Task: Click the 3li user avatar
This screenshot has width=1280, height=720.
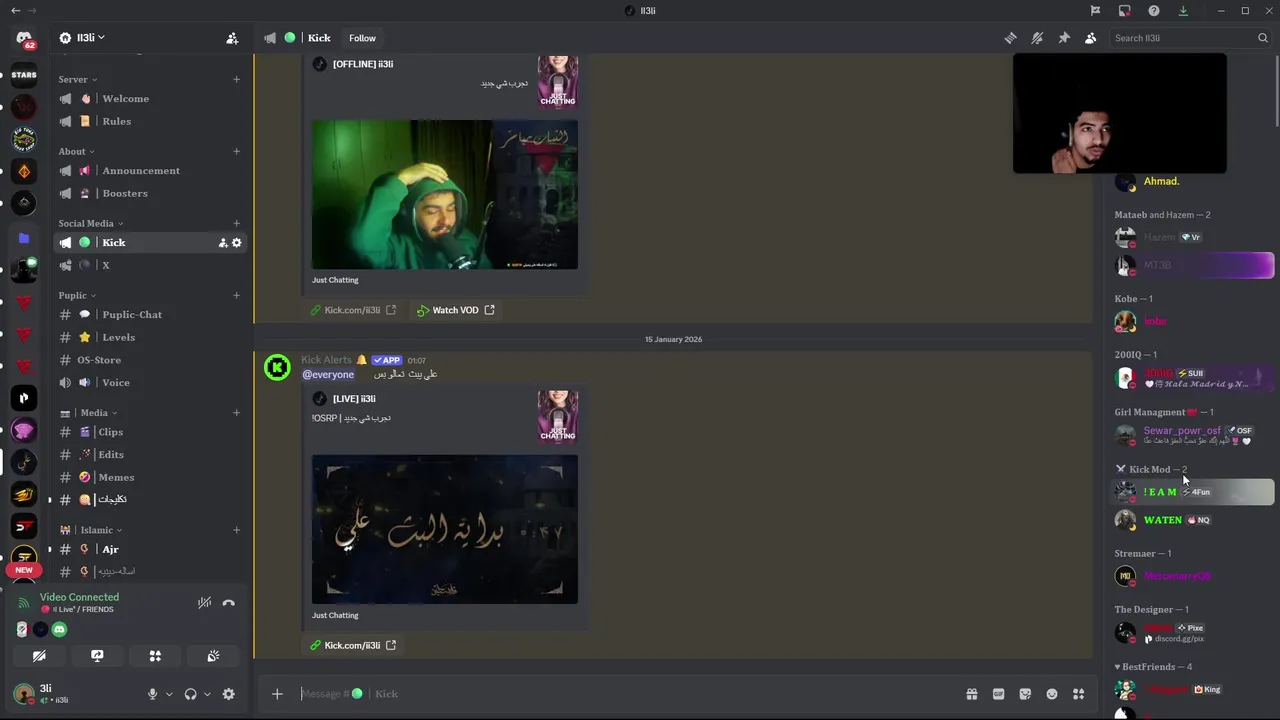Action: pos(24,694)
